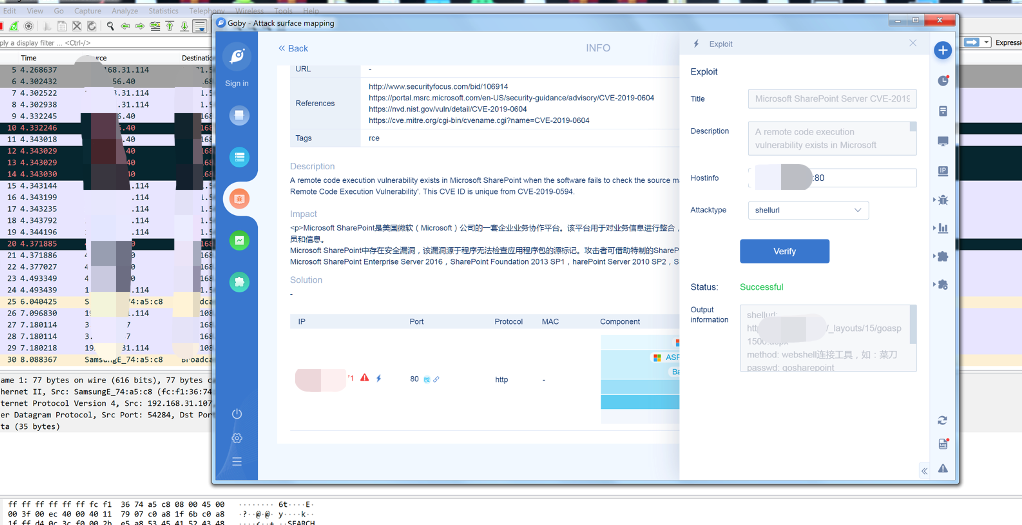Image resolution: width=1022 pixels, height=525 pixels.
Task: Click the red alert triangle beside the IP
Action: 365,378
